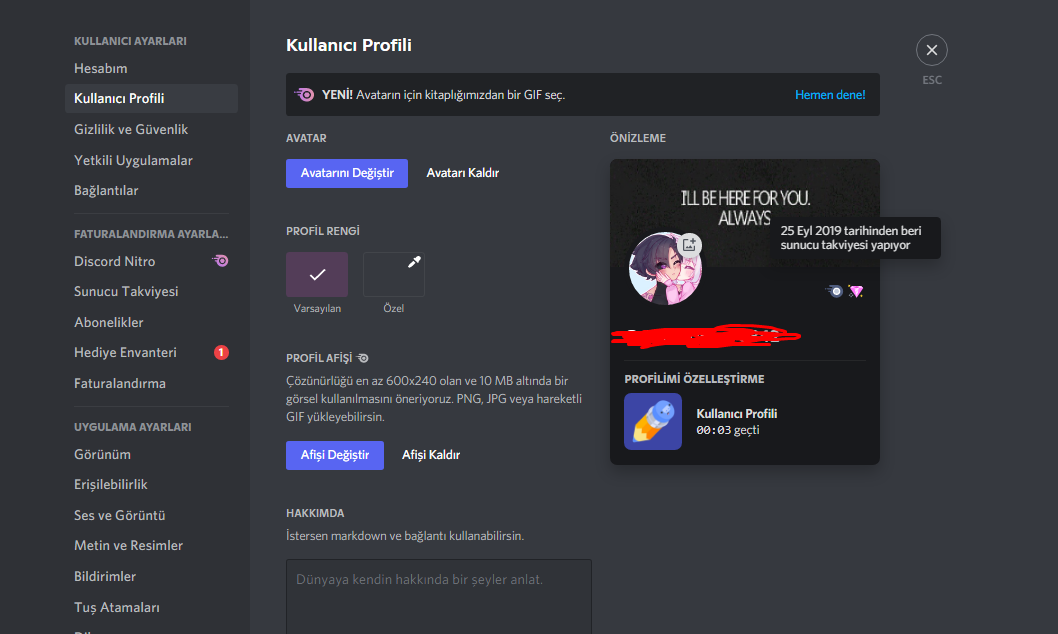The height and width of the screenshot is (634, 1058).
Task: Click the PROFİLİMİ ÖZELLEŞTİRME heading
Action: pos(694,379)
